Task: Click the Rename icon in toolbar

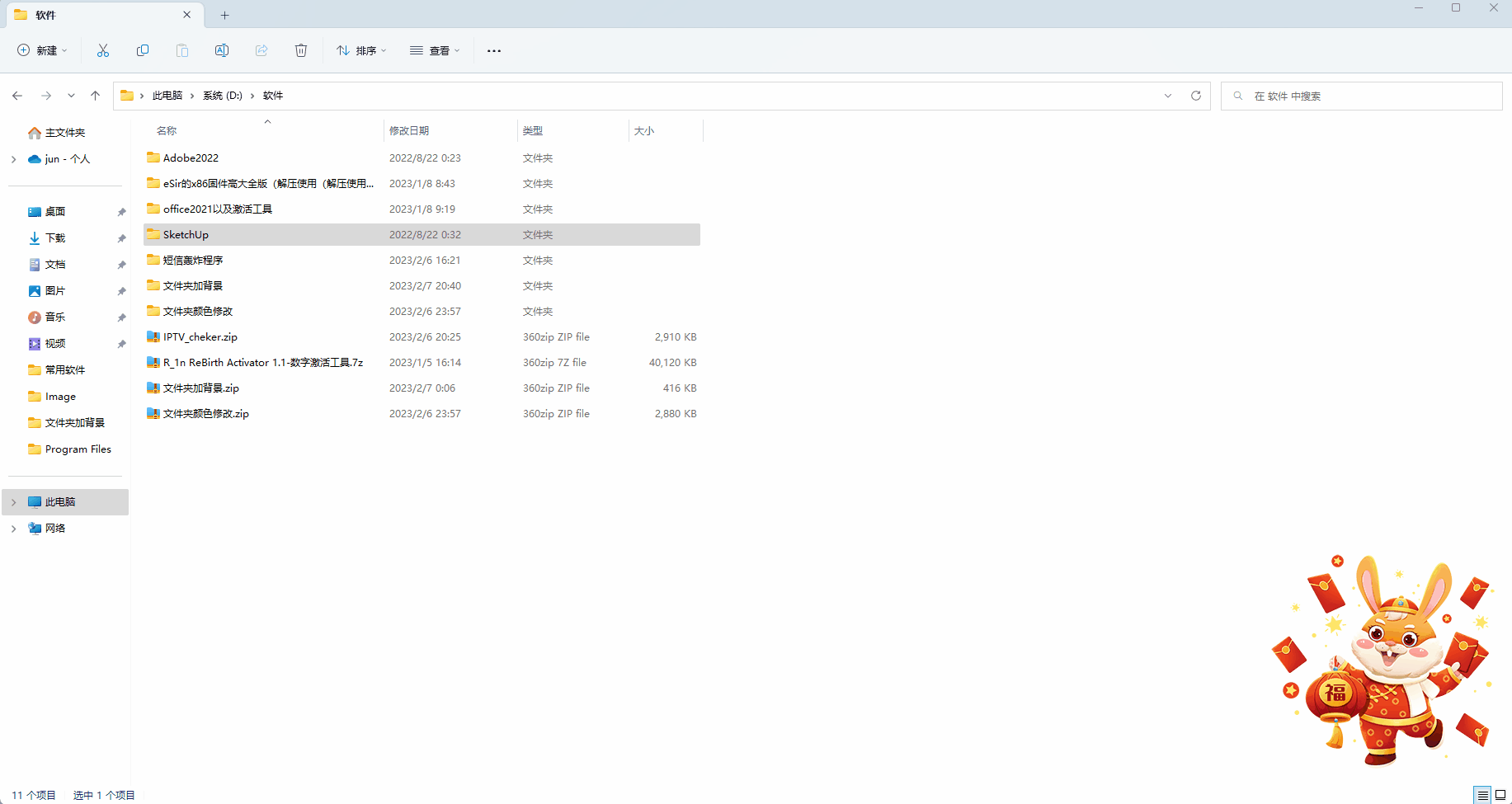Action: point(222,50)
